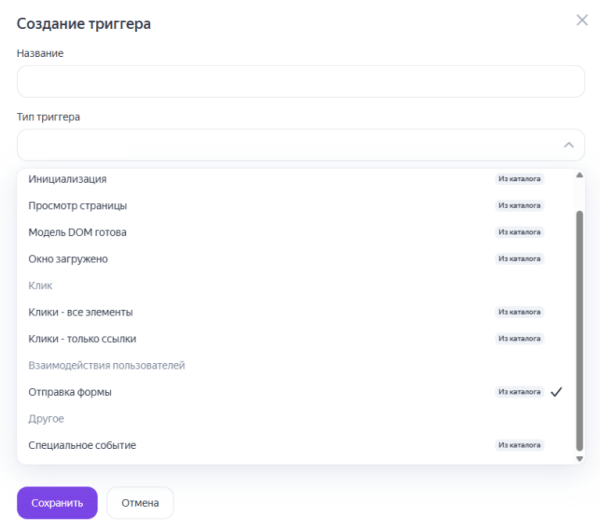Viewport: 600px width, 531px height.
Task: Click Из каталога badge on Инициализация row
Action: coord(520,180)
